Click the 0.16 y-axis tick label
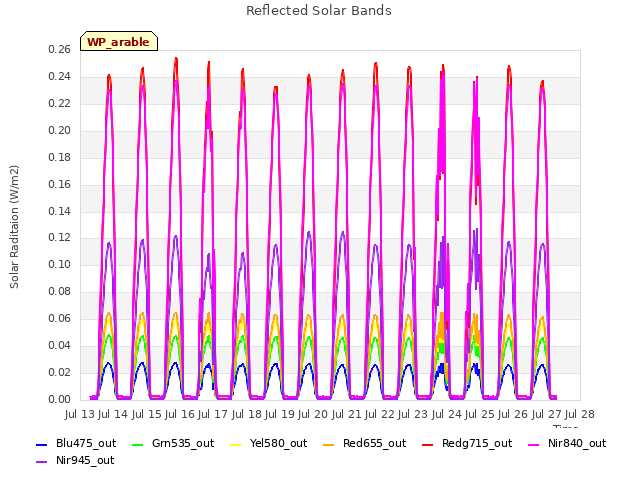The width and height of the screenshot is (640, 480). click(59, 184)
